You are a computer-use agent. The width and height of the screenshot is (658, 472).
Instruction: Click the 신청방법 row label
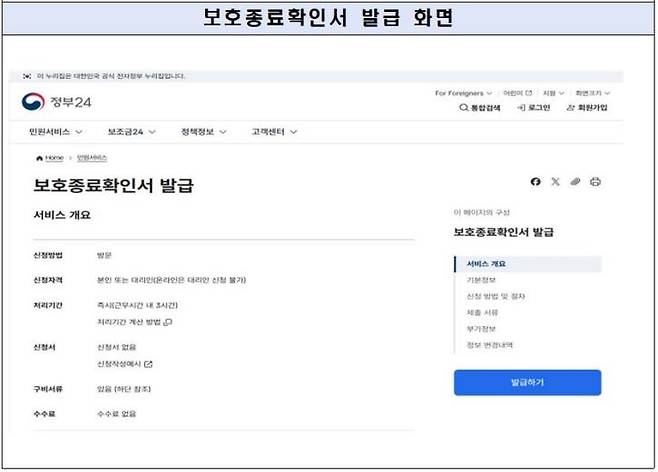tap(48, 256)
